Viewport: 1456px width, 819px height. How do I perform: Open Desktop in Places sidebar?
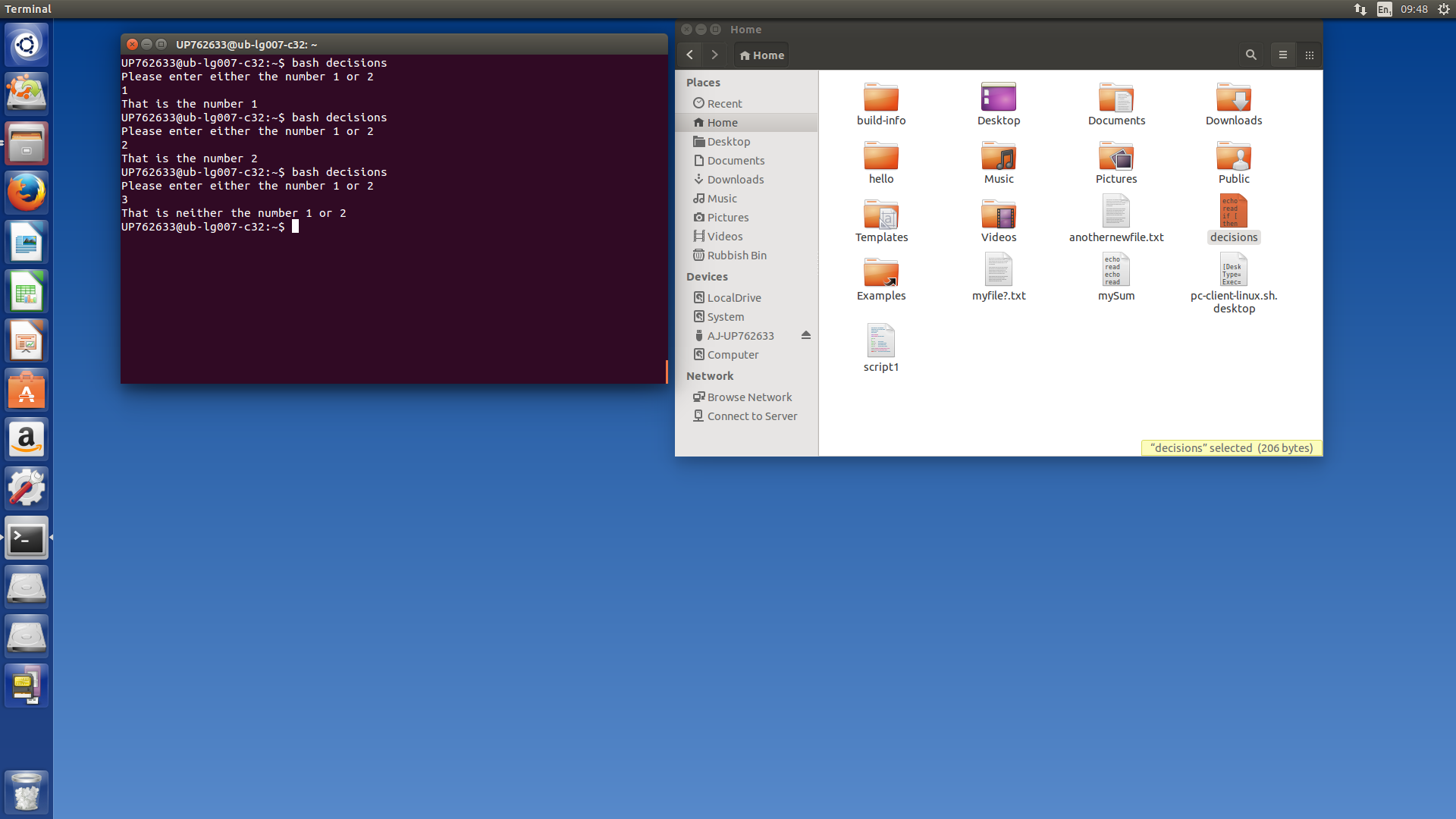pyautogui.click(x=746, y=141)
